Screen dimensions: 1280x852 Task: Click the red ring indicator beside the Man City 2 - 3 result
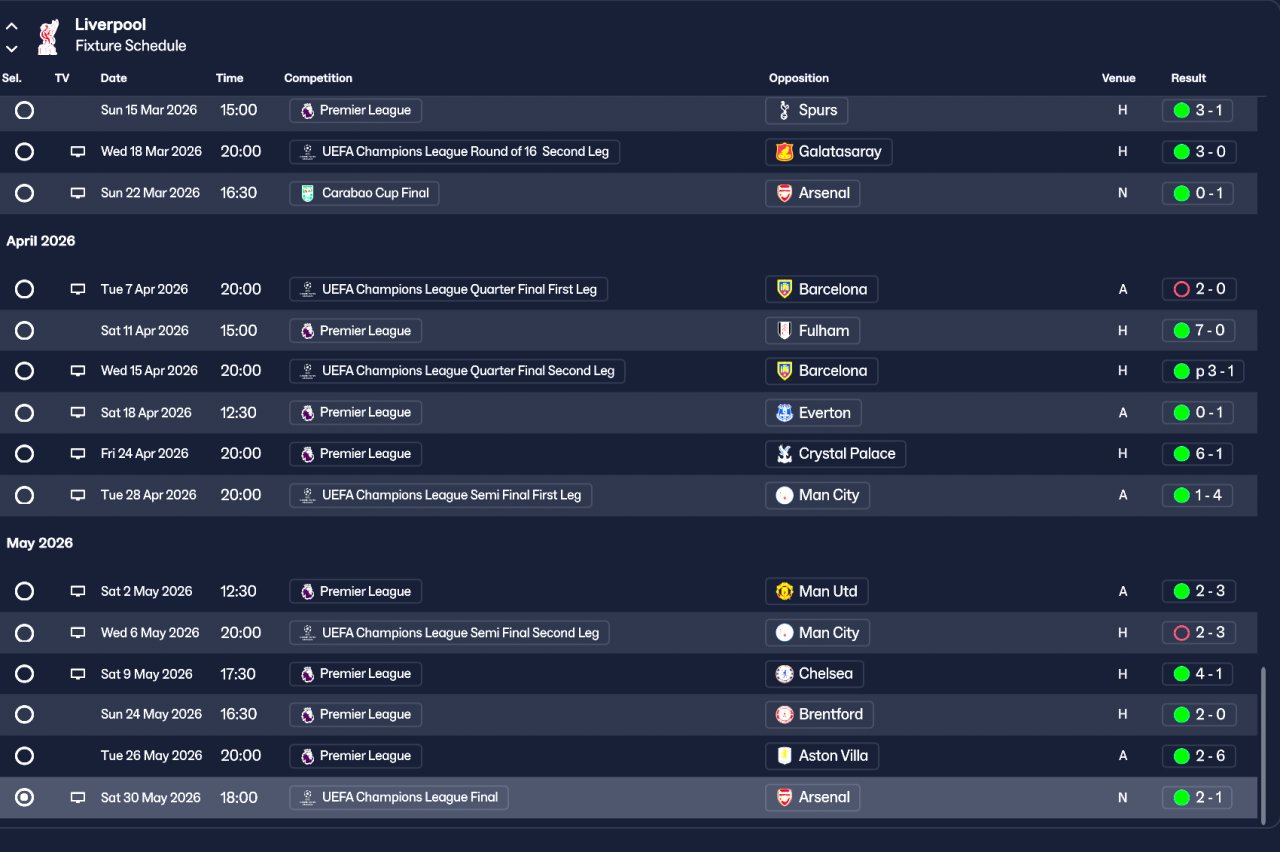point(1181,633)
